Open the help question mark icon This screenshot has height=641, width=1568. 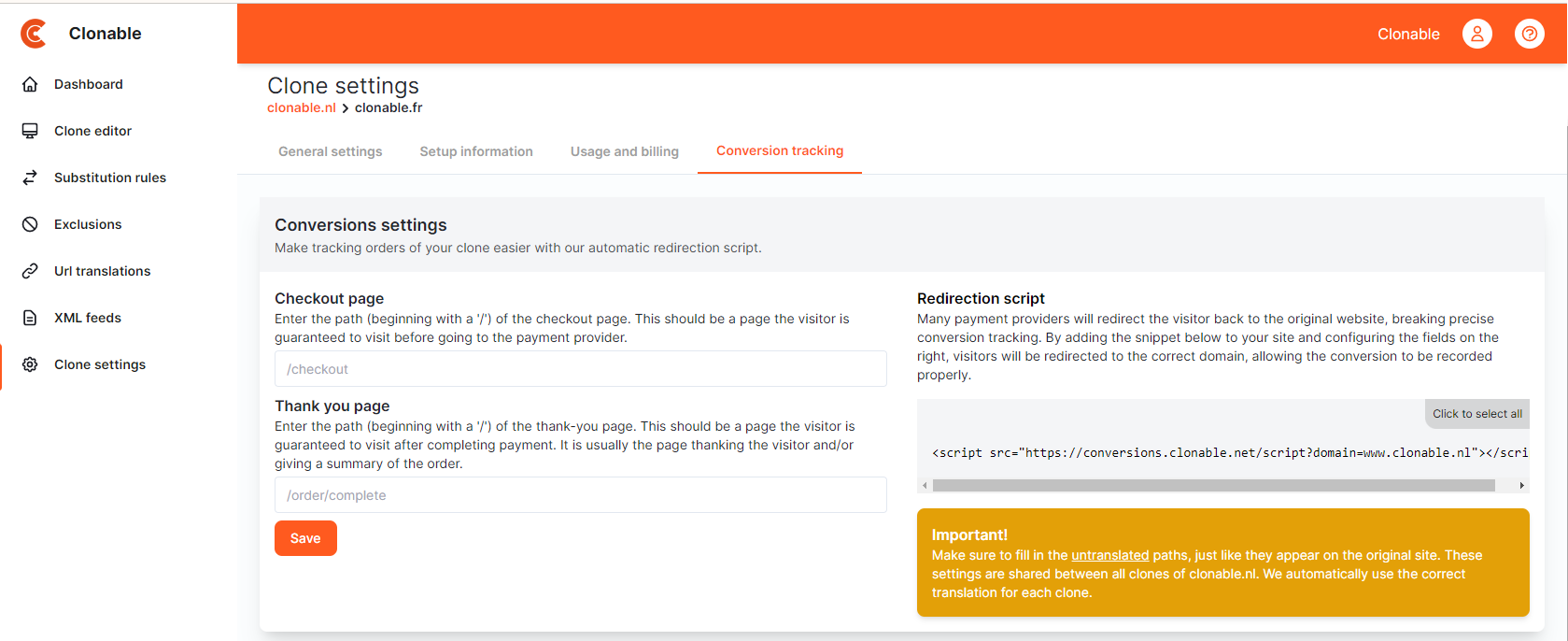point(1529,34)
